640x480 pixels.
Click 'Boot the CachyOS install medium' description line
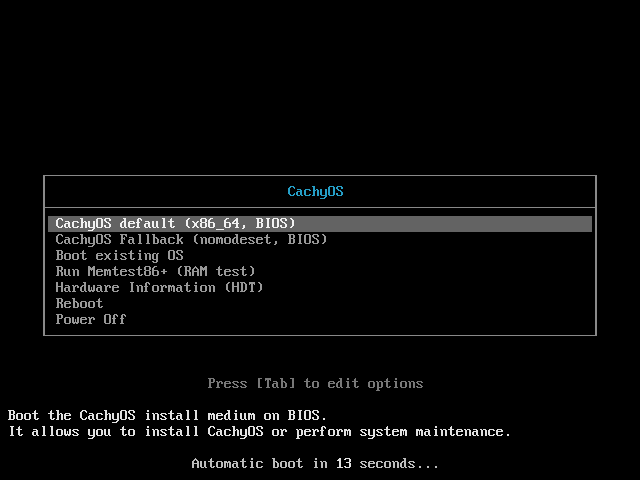point(167,415)
